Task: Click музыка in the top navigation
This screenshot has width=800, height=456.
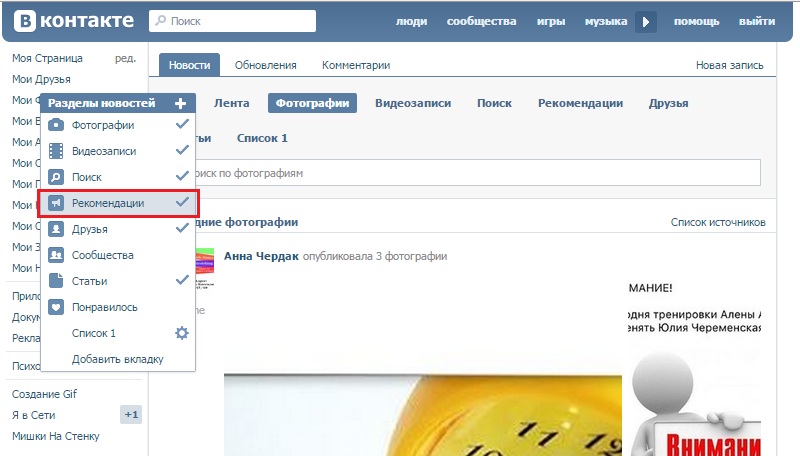Action: pyautogui.click(x=606, y=21)
